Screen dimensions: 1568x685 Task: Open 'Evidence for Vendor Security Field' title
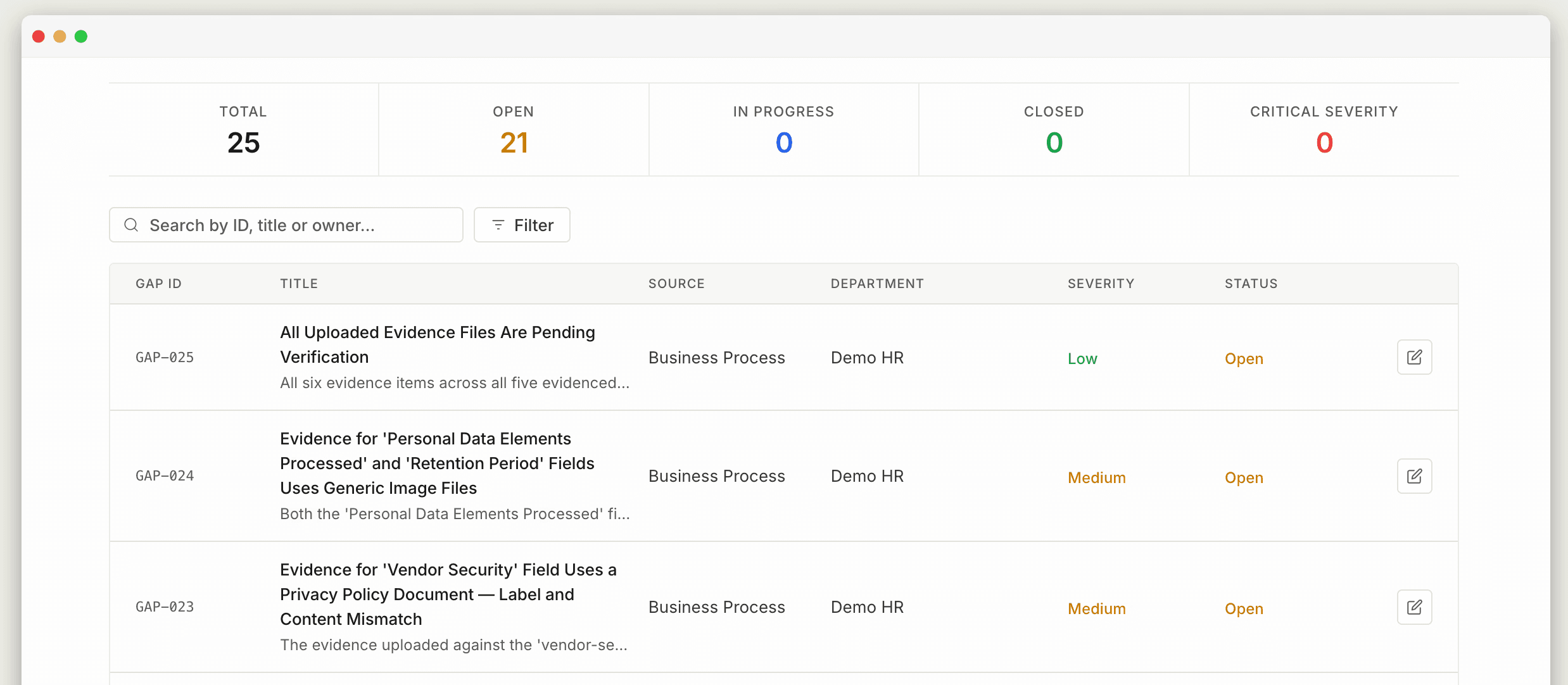tap(448, 594)
